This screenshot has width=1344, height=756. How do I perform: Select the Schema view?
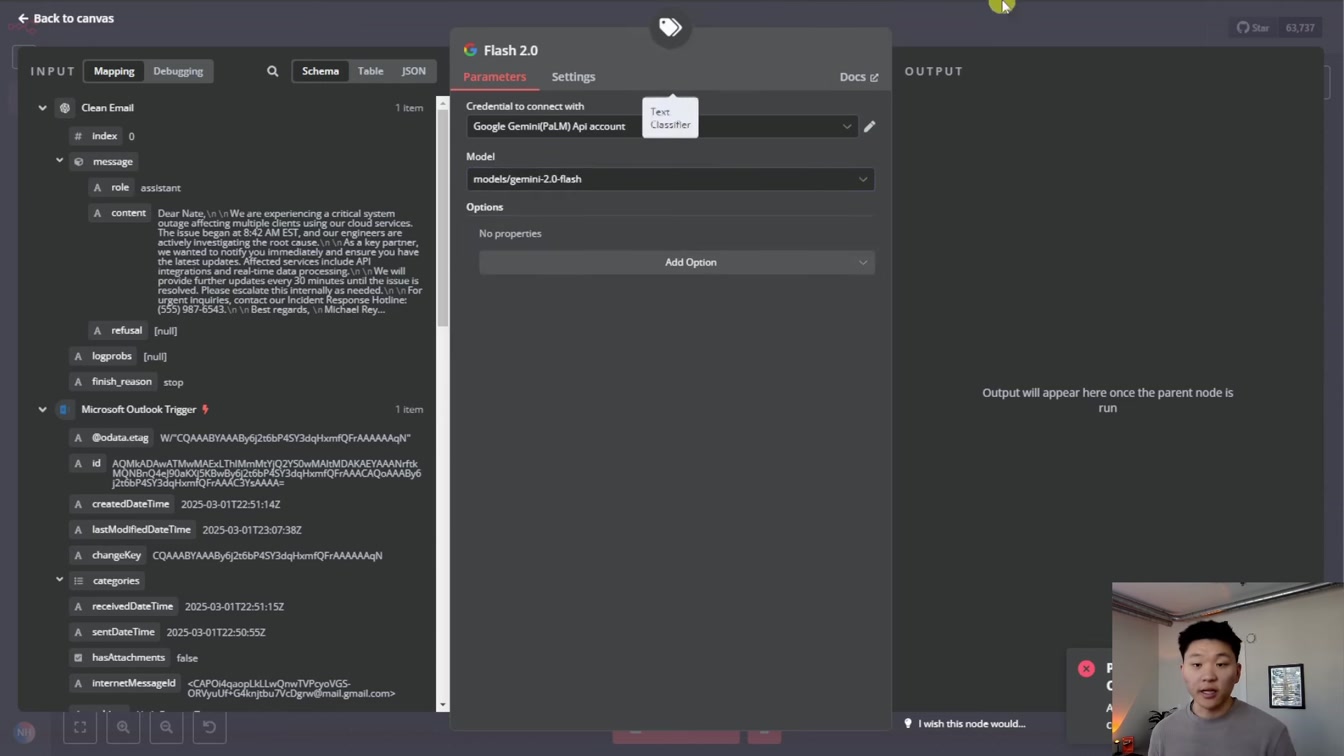(x=321, y=71)
